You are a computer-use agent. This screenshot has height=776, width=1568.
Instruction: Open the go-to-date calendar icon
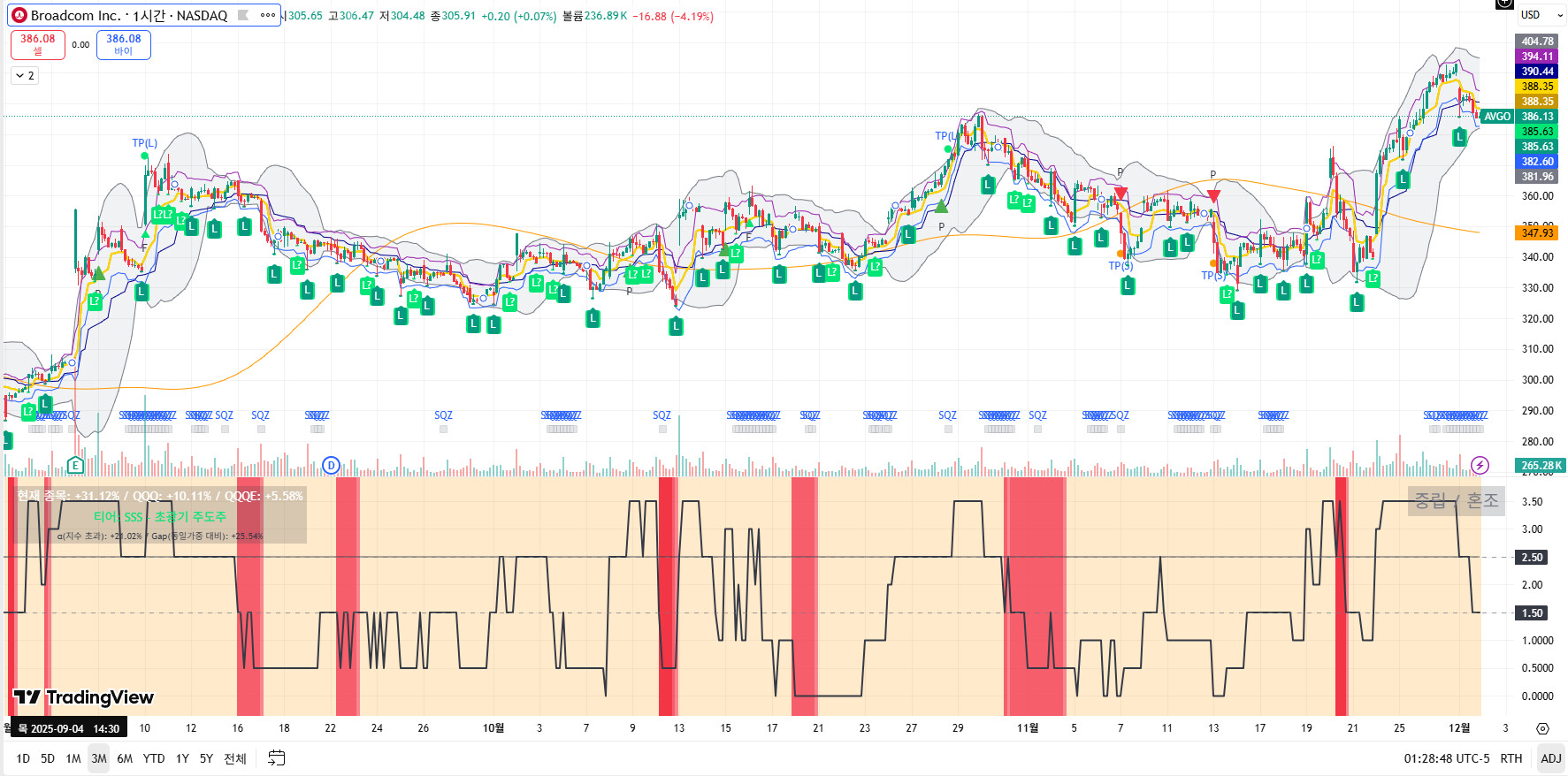(277, 757)
